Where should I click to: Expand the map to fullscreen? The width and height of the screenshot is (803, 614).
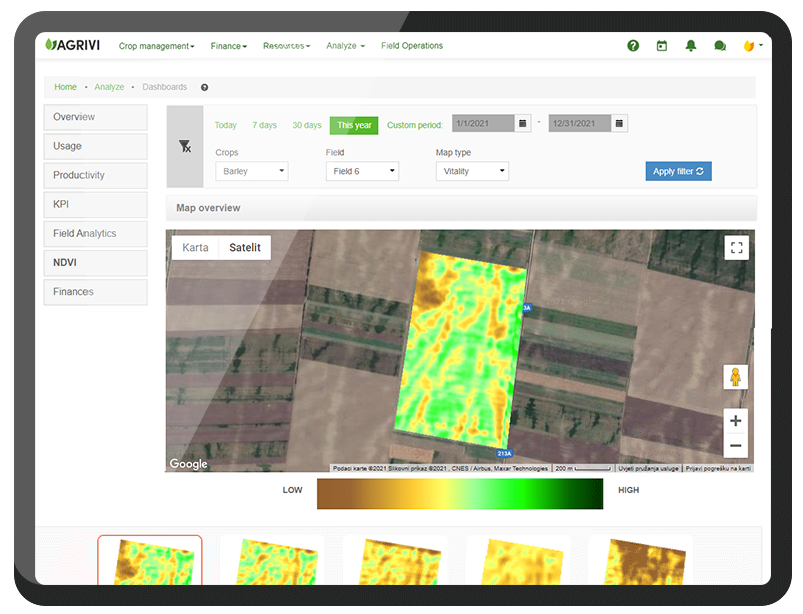736,247
